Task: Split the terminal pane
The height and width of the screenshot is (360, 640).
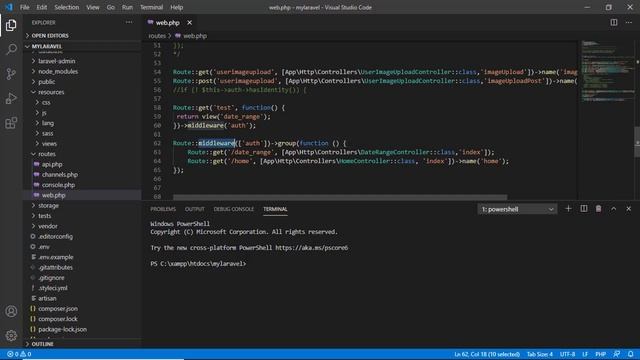Action: 584,209
